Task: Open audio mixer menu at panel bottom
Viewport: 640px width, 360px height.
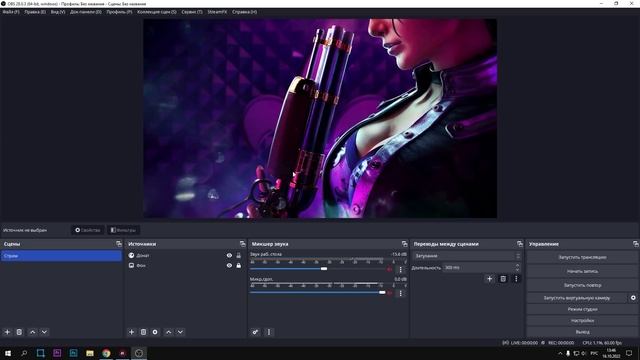Action: pos(269,332)
